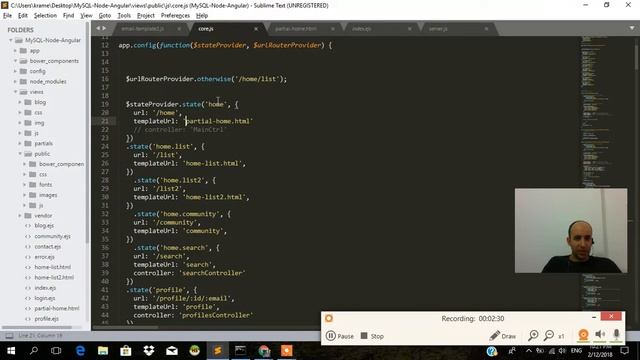
Task: Open the Tools menu
Action: coord(124,16)
